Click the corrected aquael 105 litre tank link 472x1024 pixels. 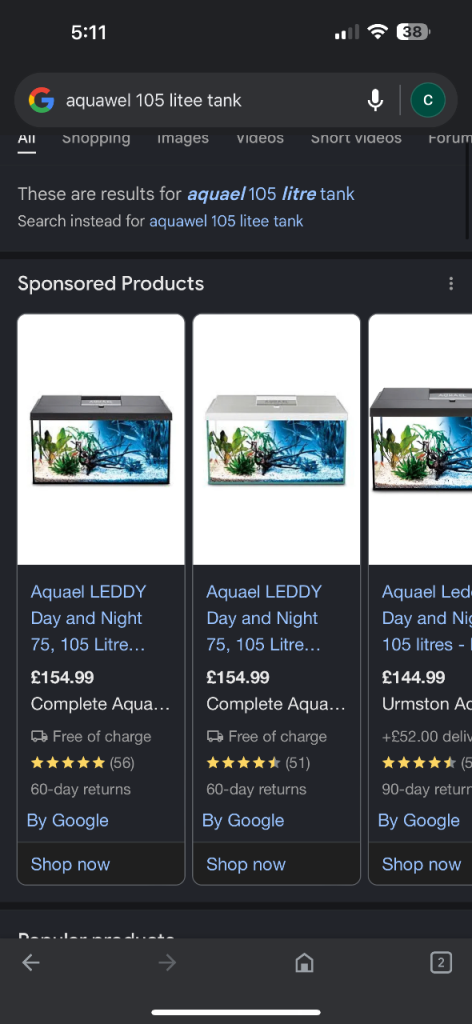271,194
